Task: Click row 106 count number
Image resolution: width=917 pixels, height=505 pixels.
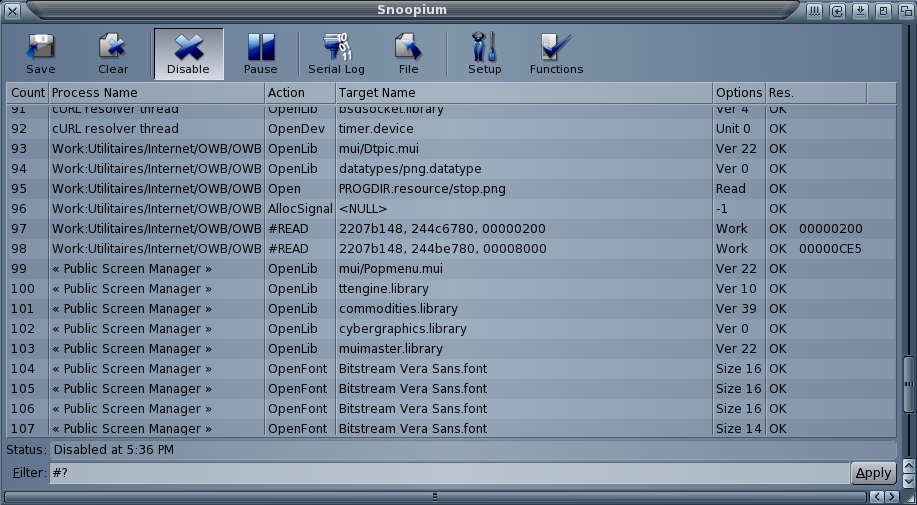Action: click(23, 409)
